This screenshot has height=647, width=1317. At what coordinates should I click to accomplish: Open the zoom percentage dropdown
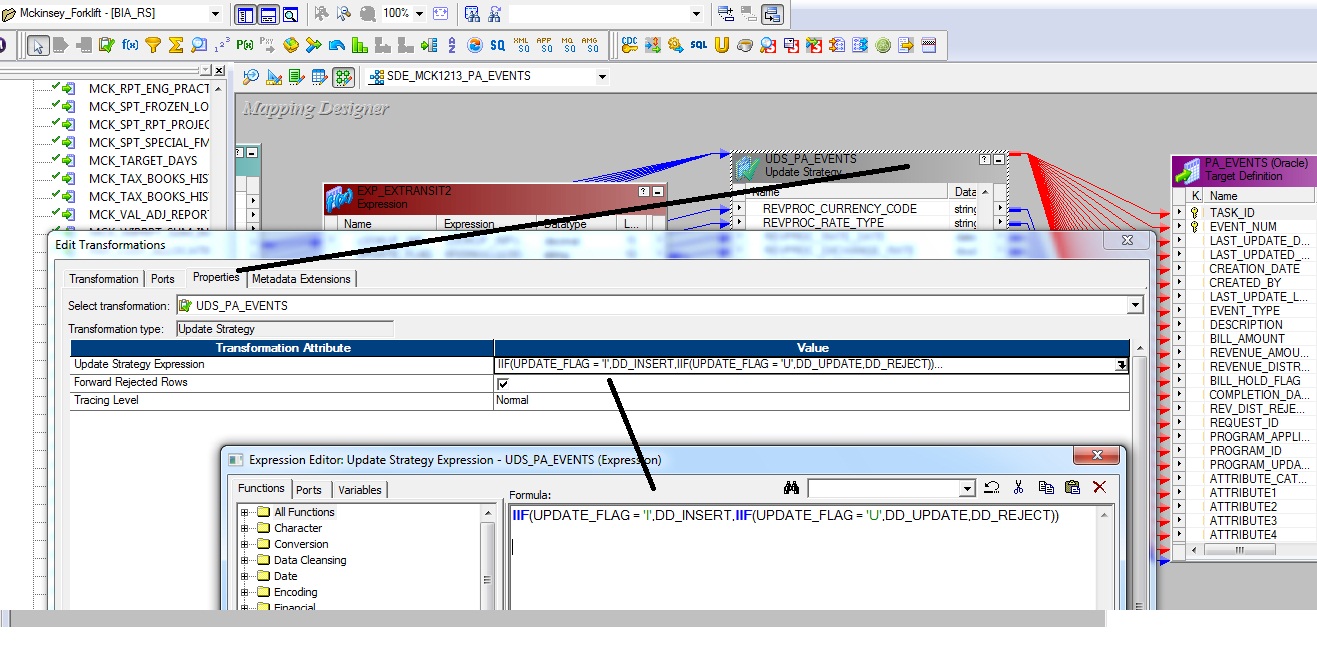tap(419, 13)
